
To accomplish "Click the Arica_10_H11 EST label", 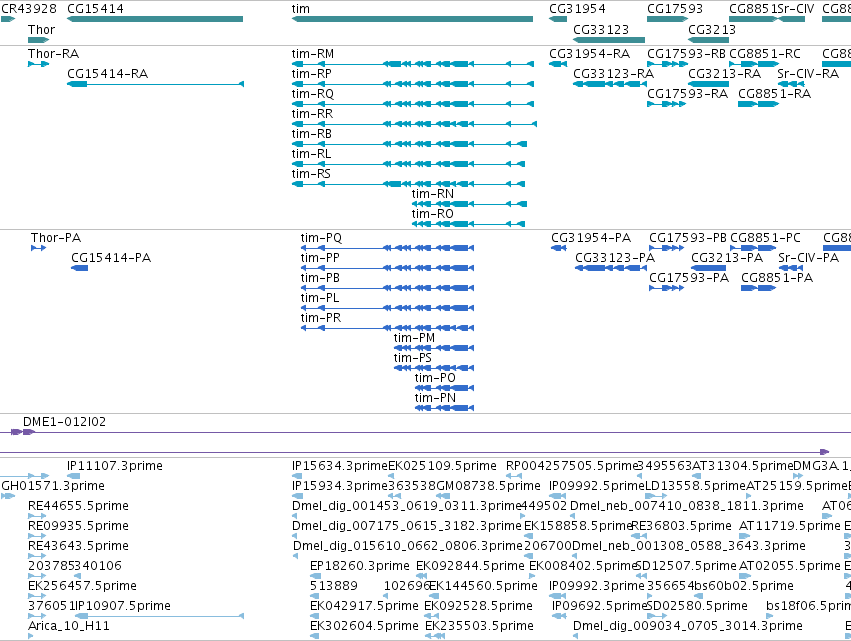I will (x=68, y=626).
